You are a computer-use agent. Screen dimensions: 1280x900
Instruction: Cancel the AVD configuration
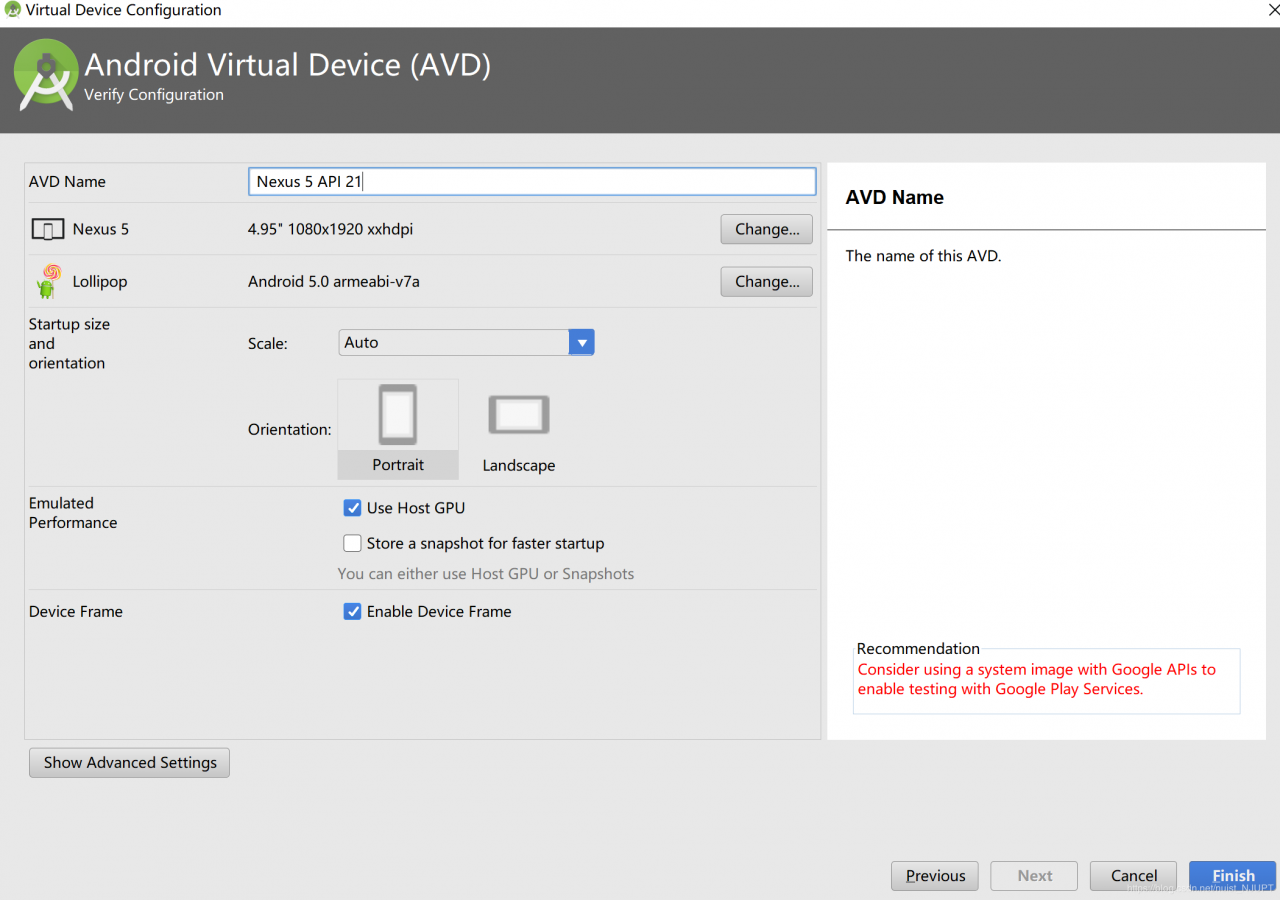[x=1134, y=876]
